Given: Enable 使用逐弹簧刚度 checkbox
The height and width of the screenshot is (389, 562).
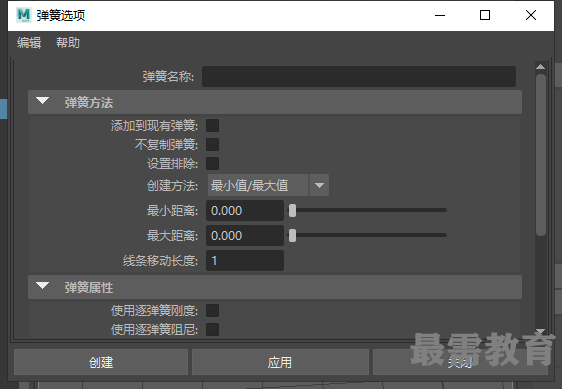Looking at the screenshot, I should click(x=212, y=310).
